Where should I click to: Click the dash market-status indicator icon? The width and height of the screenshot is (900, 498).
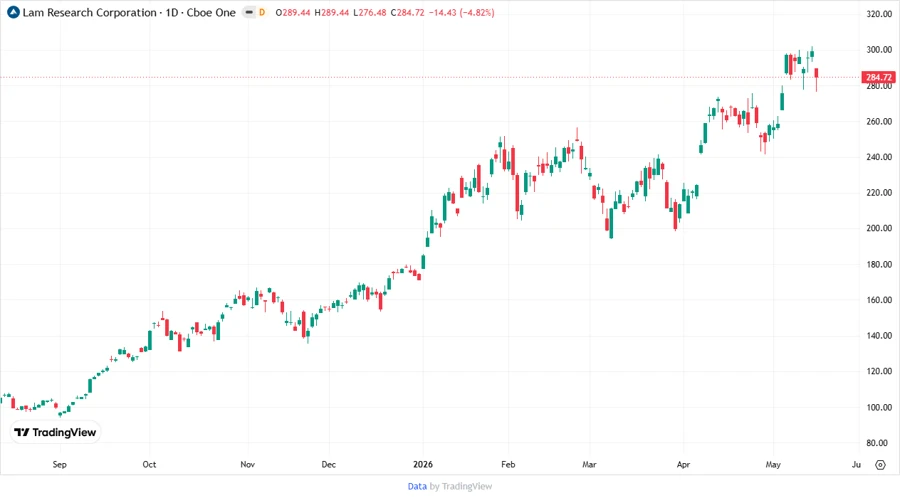249,12
